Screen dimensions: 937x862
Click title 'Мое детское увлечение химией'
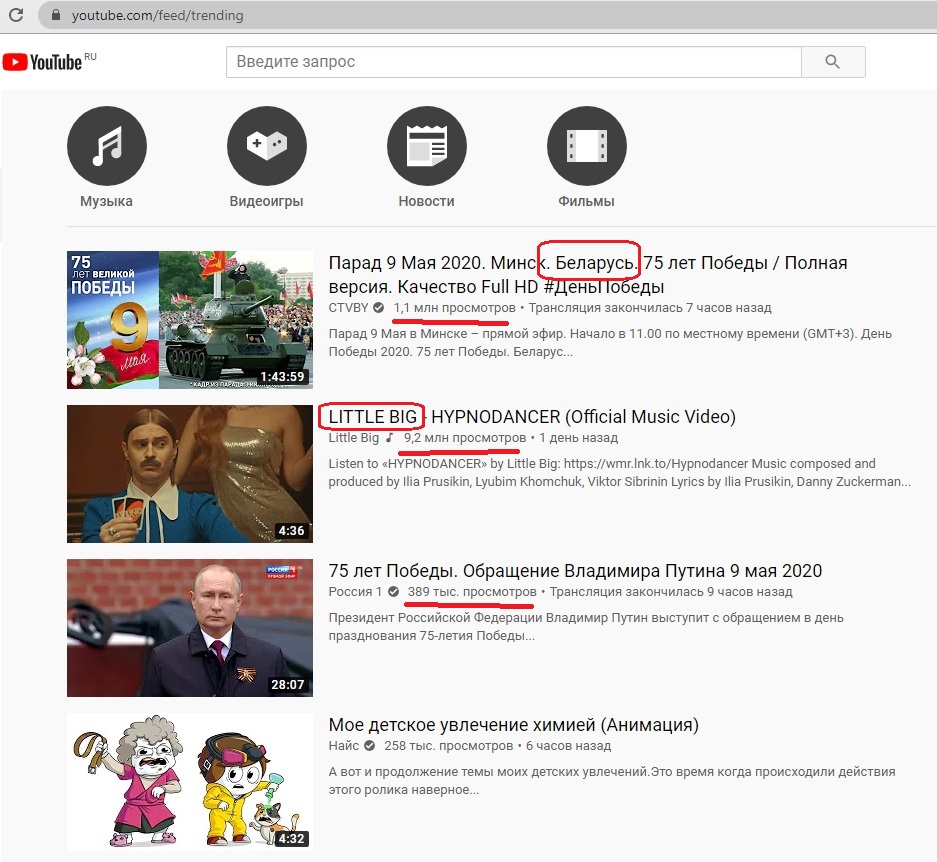[x=513, y=725]
